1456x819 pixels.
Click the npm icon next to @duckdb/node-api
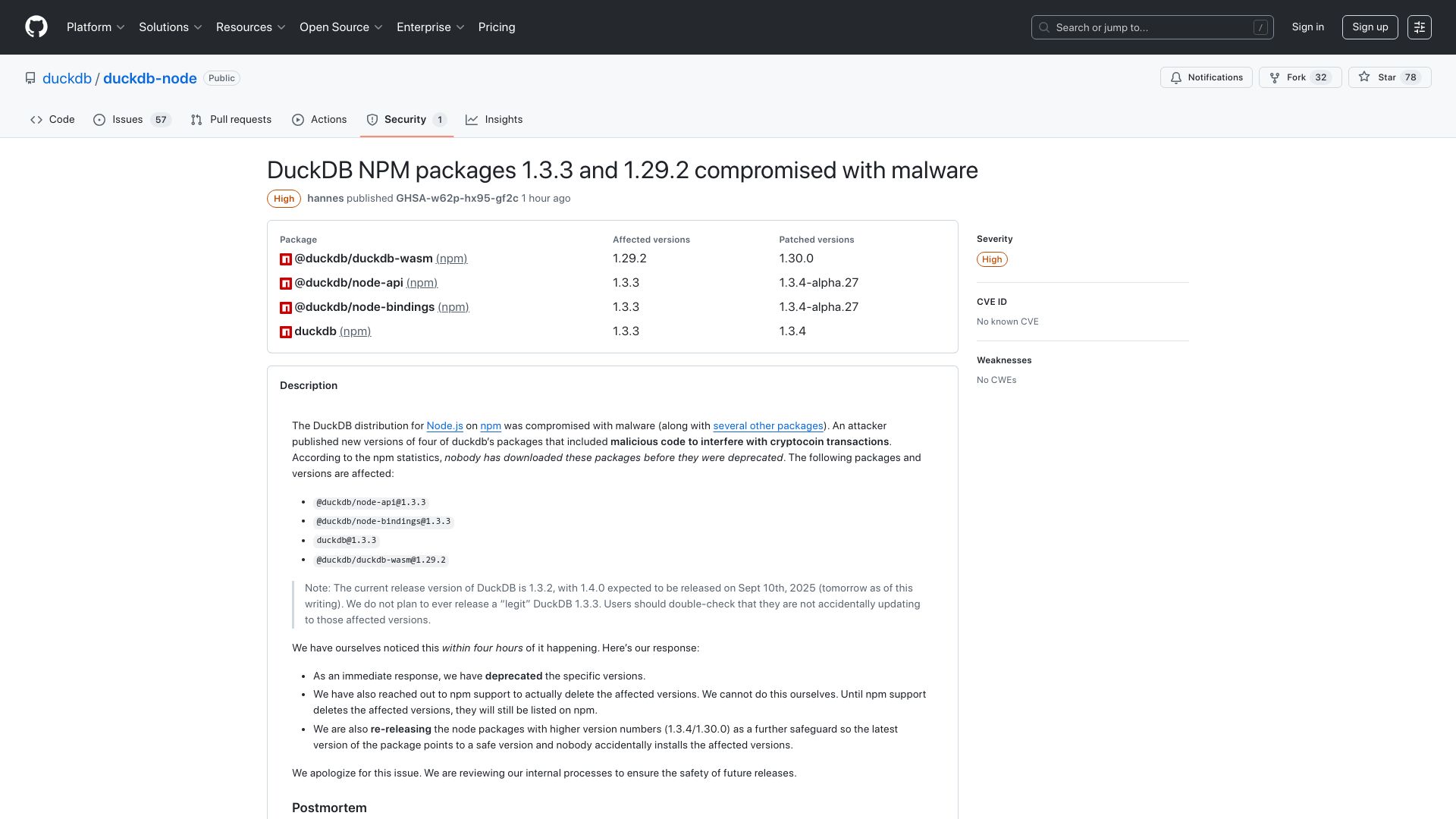pyautogui.click(x=286, y=284)
